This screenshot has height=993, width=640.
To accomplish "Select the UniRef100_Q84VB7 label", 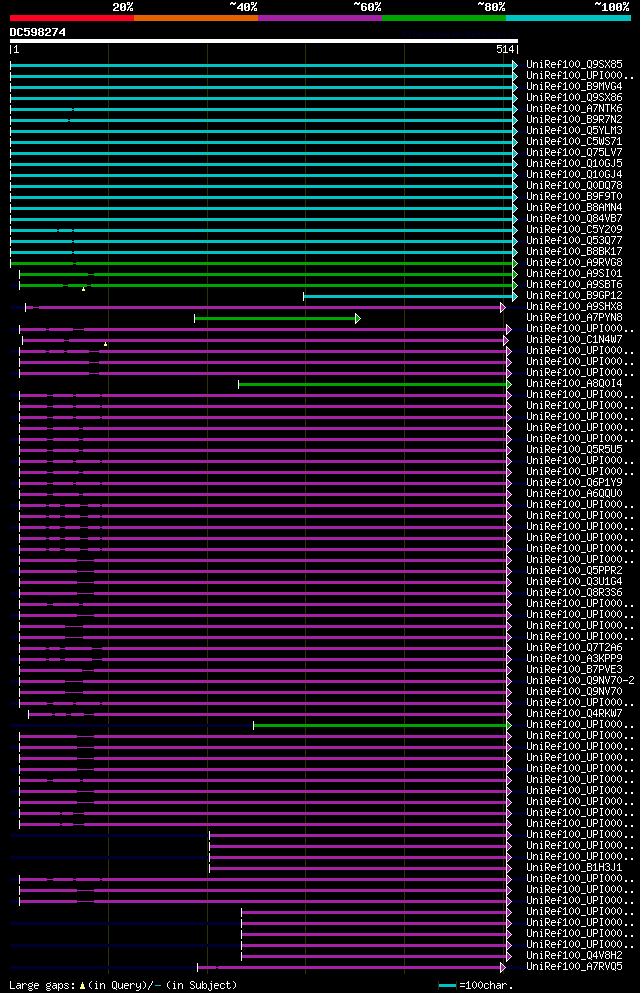I will (574, 218).
